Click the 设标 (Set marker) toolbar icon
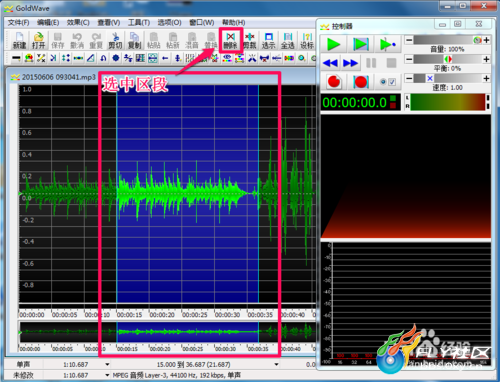 click(x=307, y=40)
